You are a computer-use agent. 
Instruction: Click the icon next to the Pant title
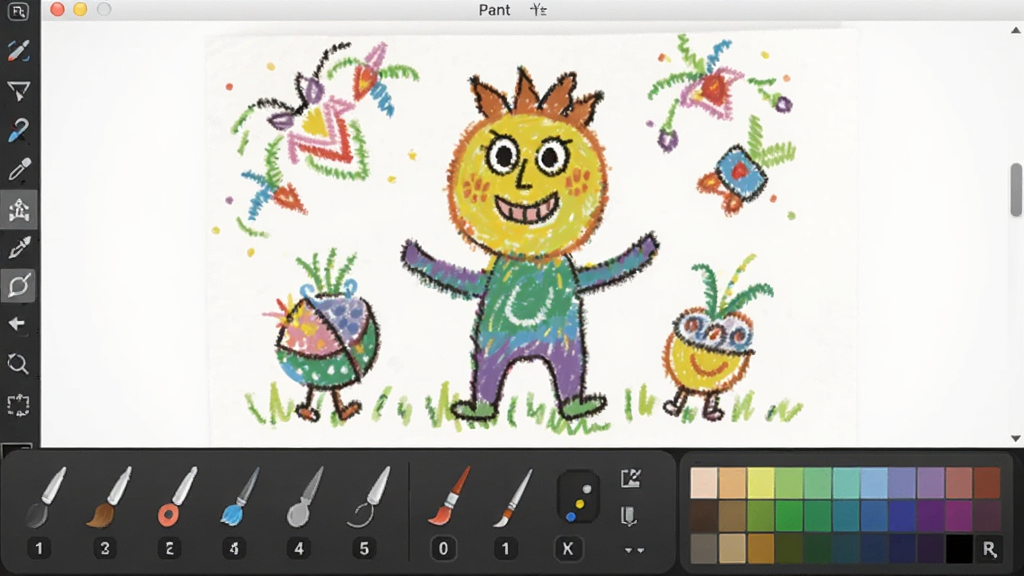(538, 10)
